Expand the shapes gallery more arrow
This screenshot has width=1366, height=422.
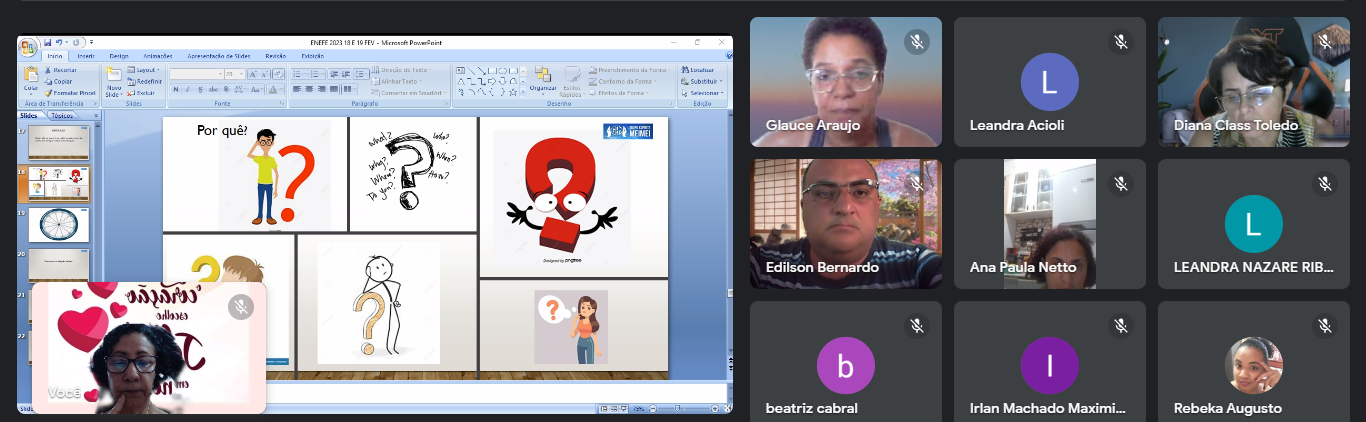(523, 92)
